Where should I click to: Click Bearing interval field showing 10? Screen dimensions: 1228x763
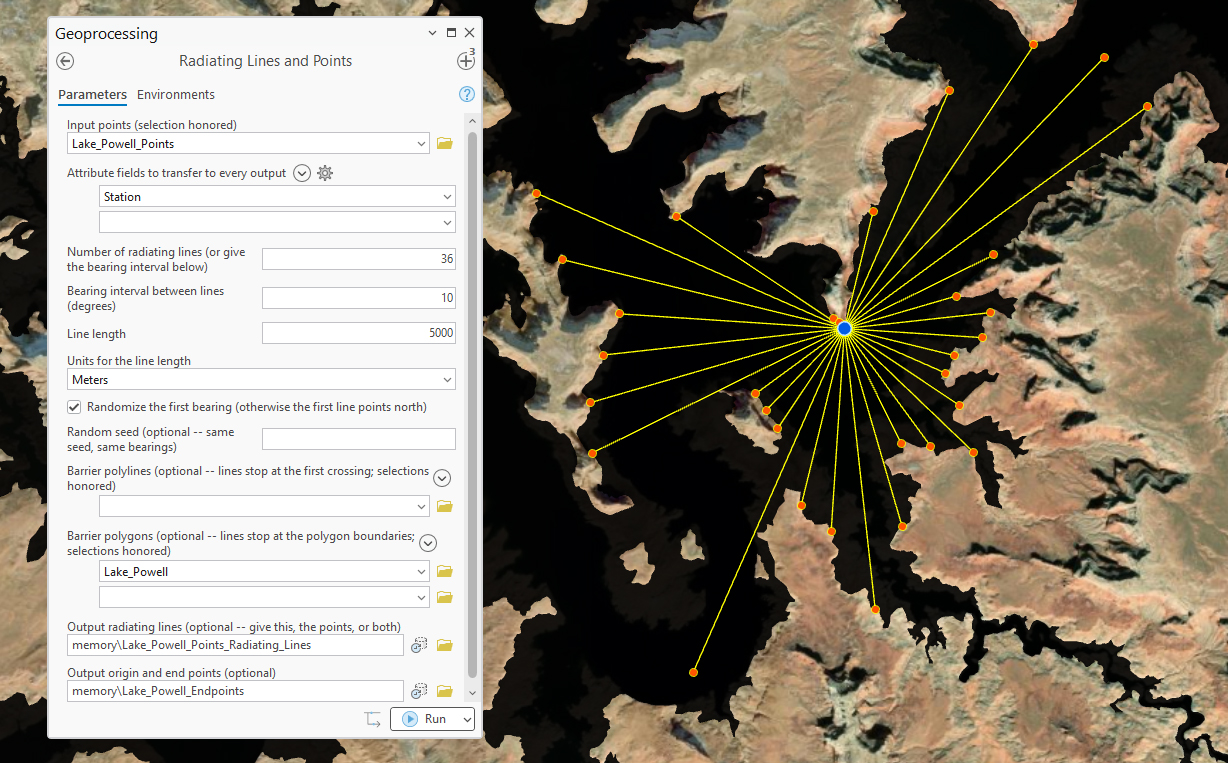(x=359, y=298)
